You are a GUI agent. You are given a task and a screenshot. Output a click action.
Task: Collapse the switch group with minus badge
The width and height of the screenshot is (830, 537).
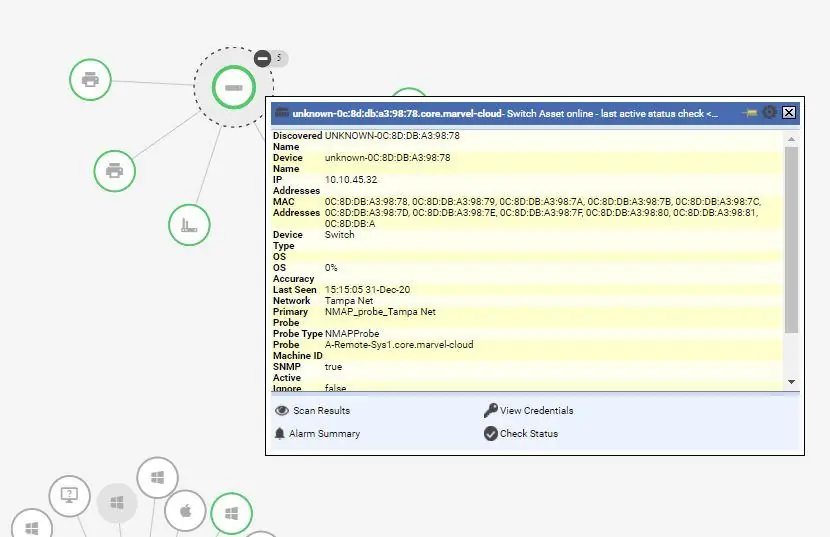click(x=263, y=58)
